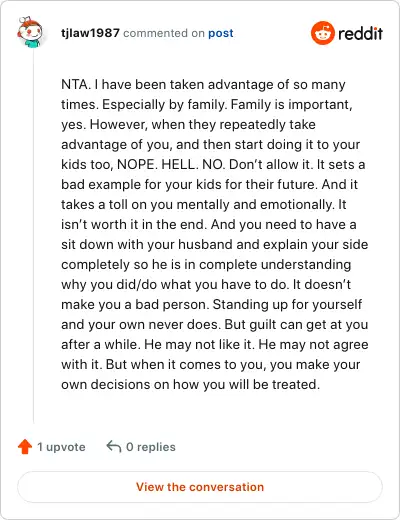Image resolution: width=400 pixels, height=520 pixels.
Task: Click the final line ending "will be treated."
Action: (x=190, y=385)
